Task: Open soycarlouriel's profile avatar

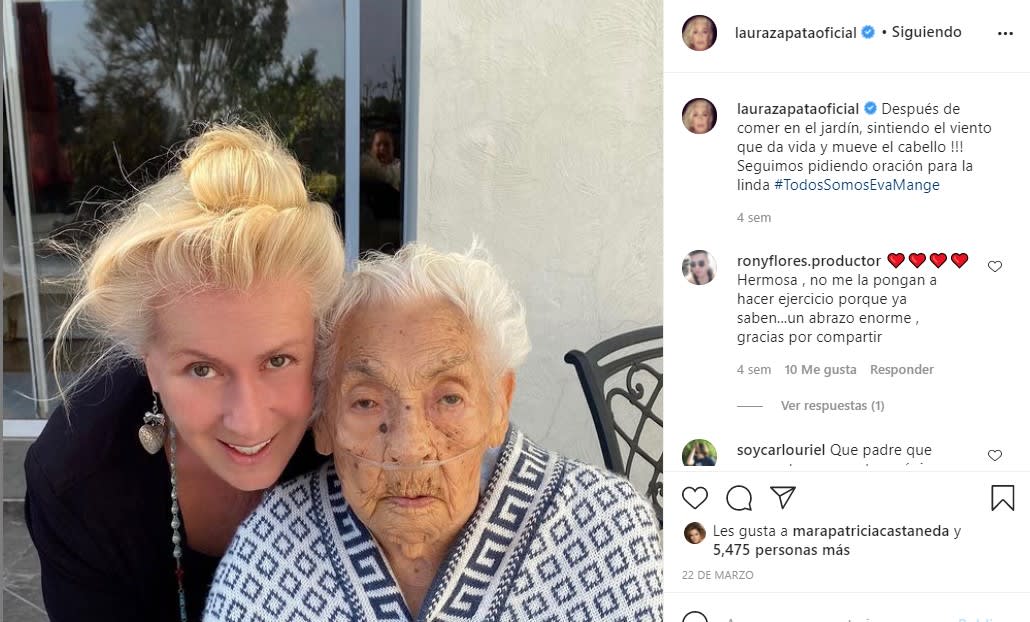Action: [x=699, y=453]
